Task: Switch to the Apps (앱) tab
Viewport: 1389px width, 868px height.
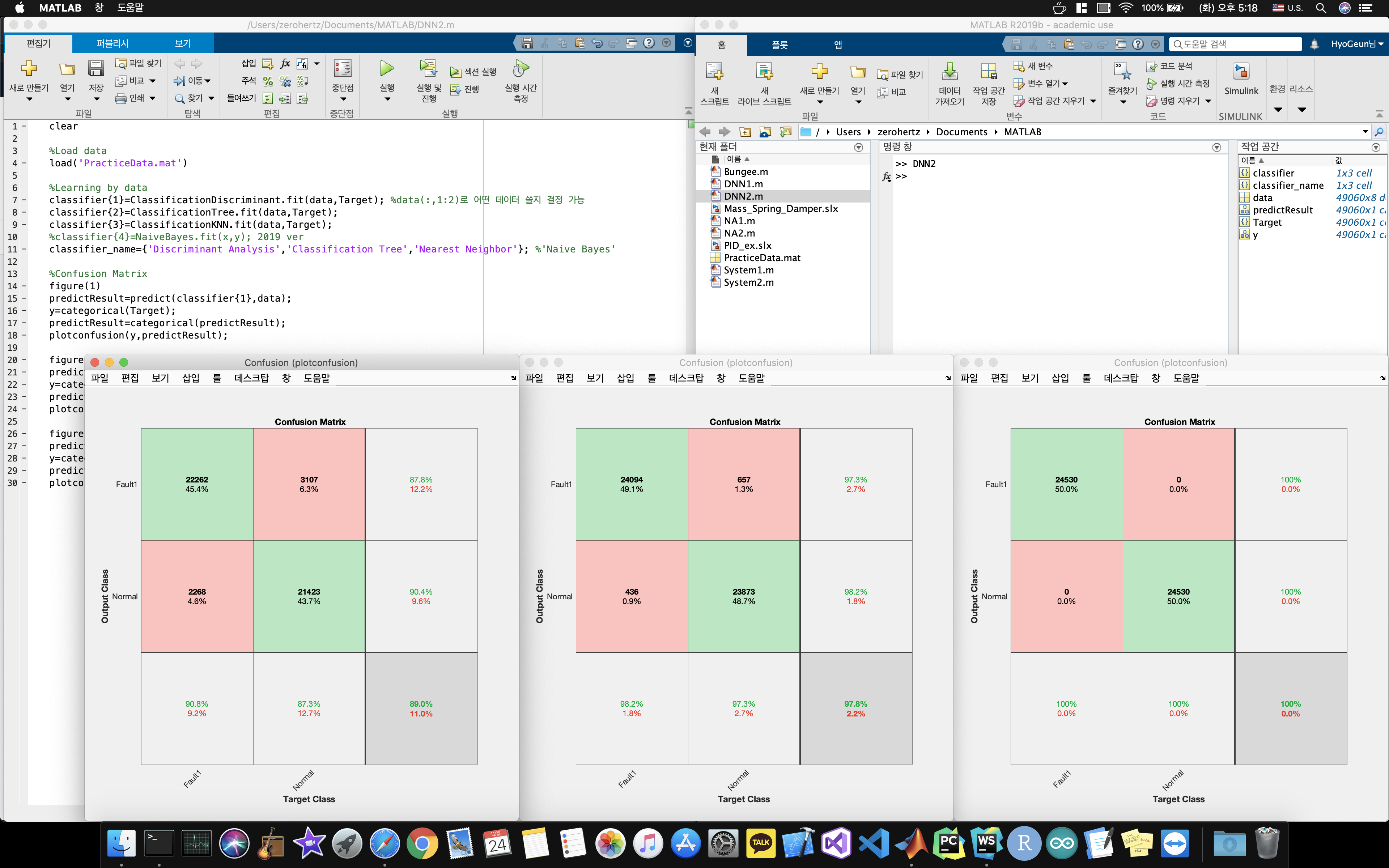Action: point(838,45)
